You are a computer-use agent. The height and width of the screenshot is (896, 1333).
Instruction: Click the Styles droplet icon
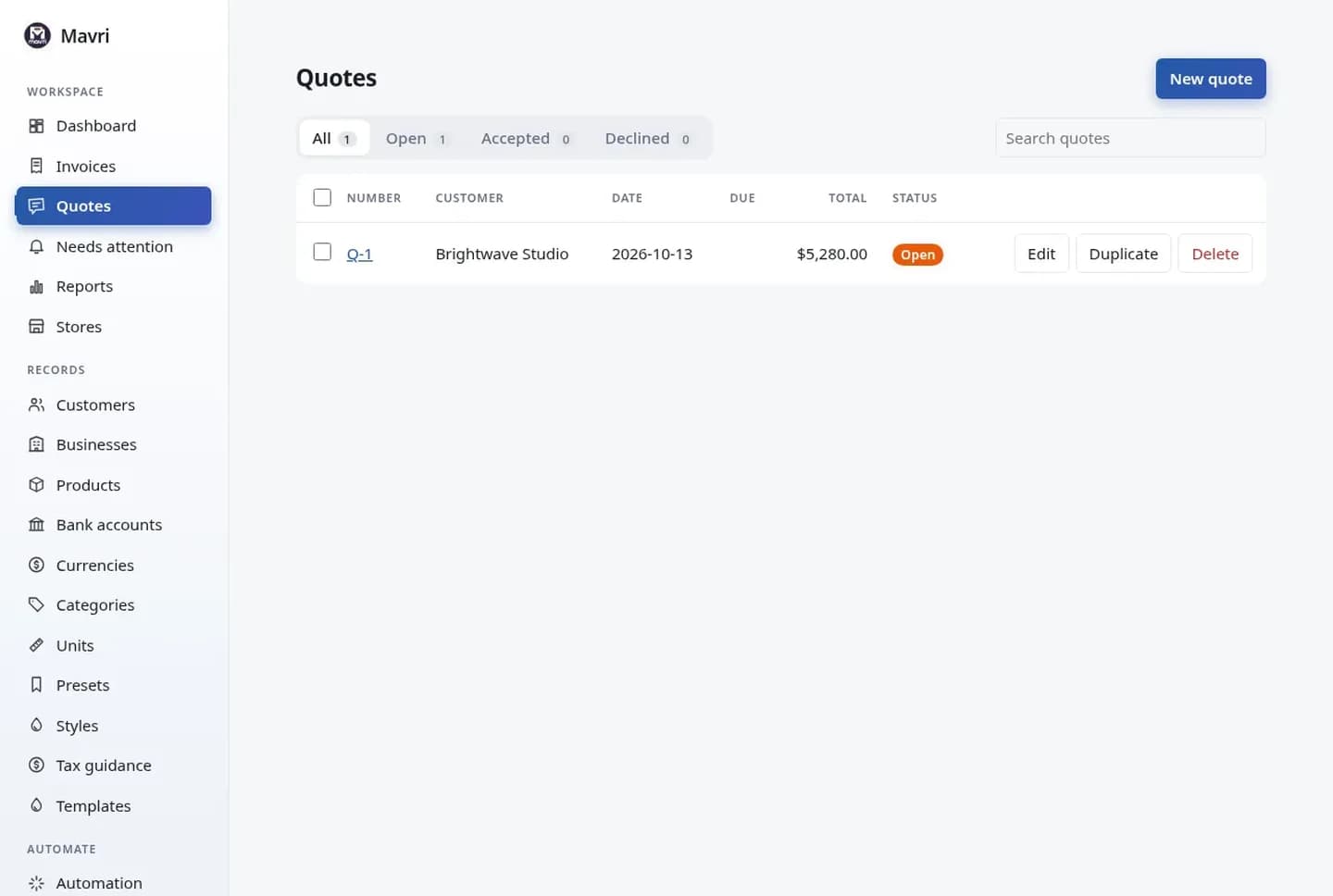click(36, 726)
